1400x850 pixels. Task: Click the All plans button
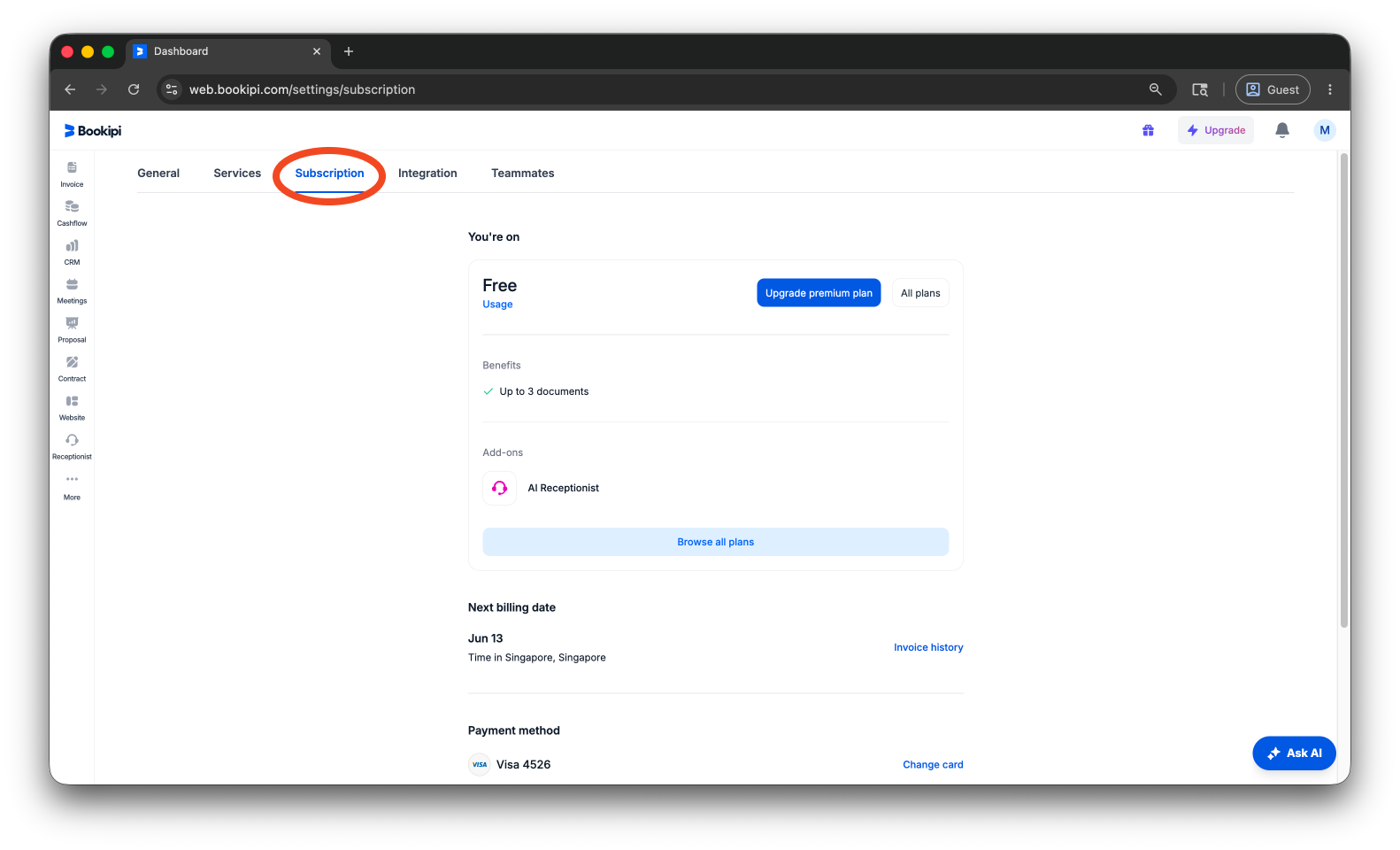tap(920, 293)
